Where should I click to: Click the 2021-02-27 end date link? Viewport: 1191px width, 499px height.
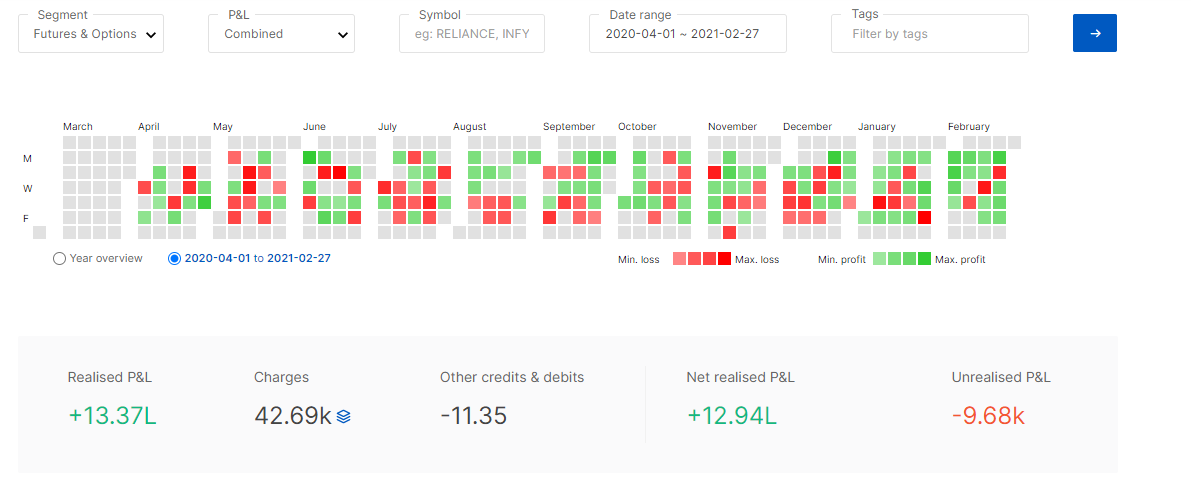(299, 258)
